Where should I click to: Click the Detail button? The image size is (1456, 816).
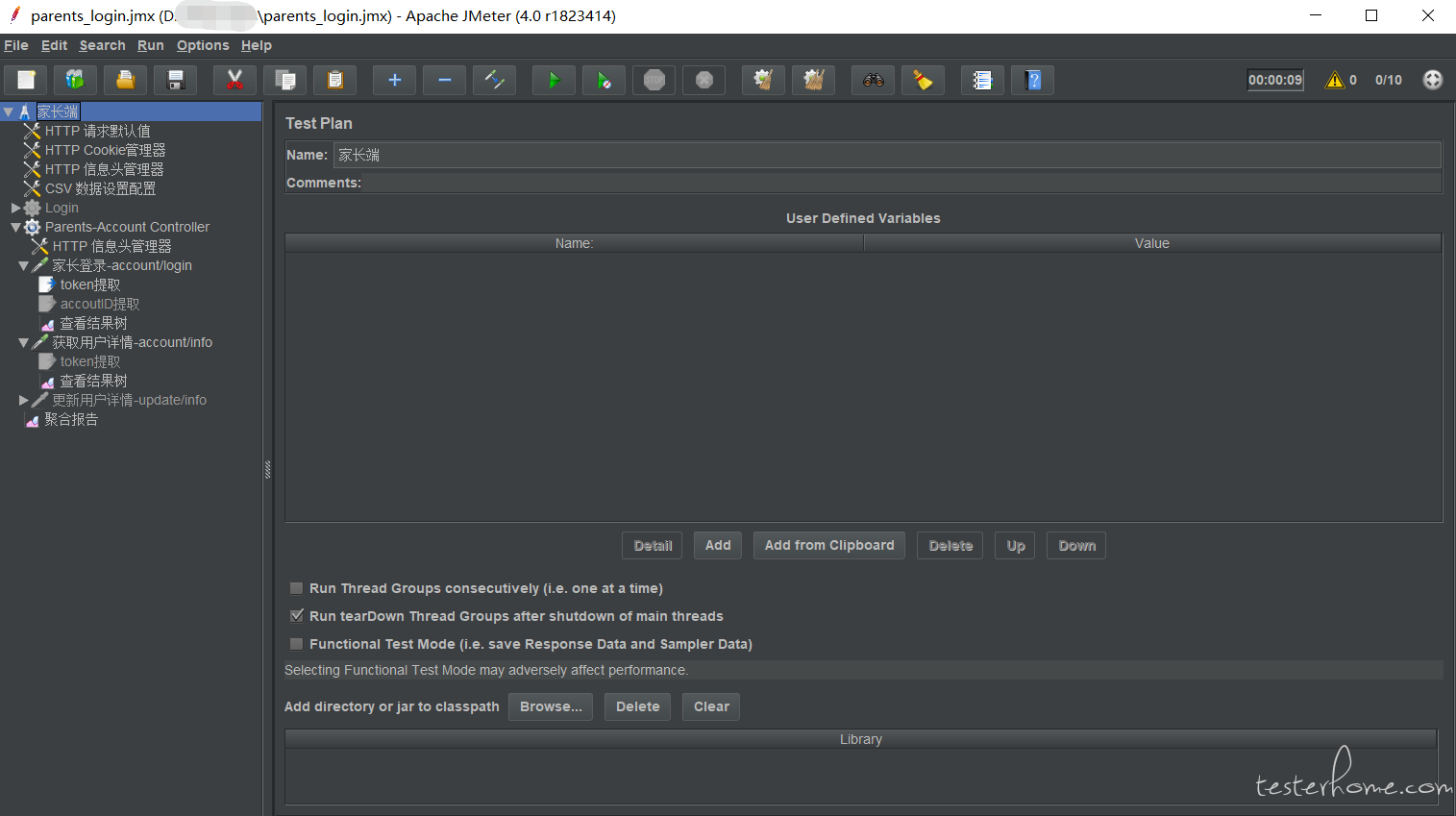pyautogui.click(x=653, y=545)
